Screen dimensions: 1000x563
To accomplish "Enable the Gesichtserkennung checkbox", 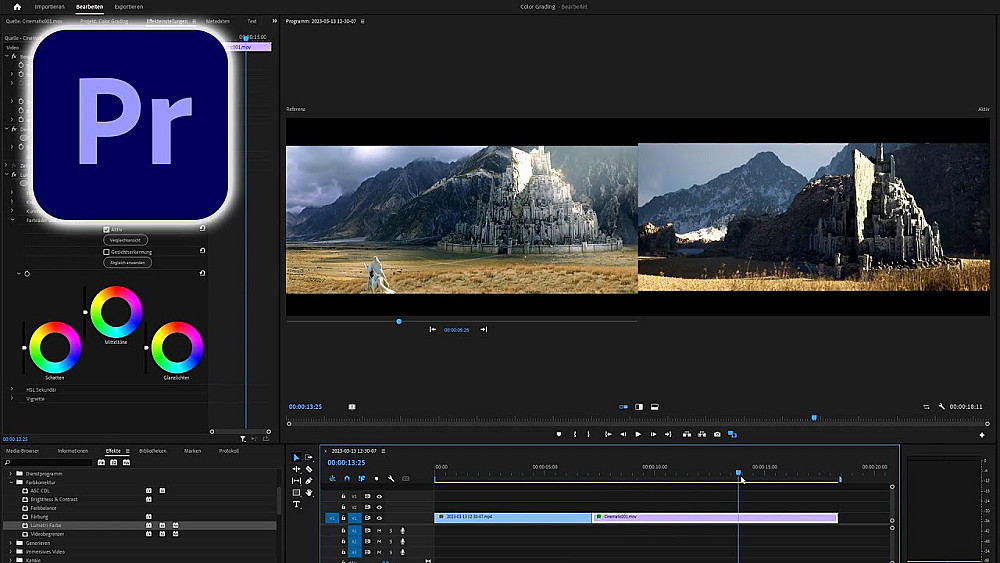I will click(x=106, y=252).
